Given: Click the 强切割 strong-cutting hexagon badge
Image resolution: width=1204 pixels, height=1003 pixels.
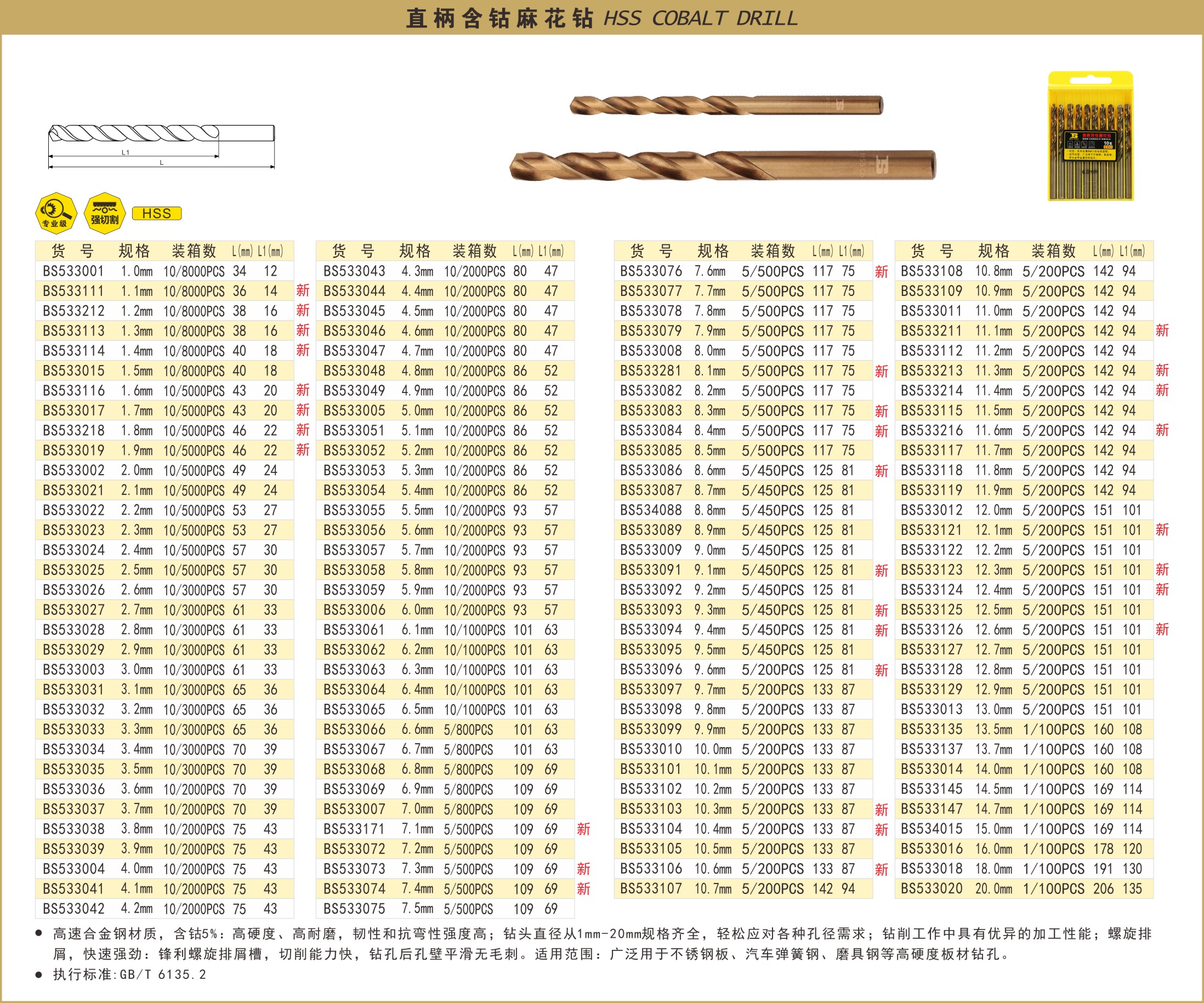Looking at the screenshot, I should 104,213.
